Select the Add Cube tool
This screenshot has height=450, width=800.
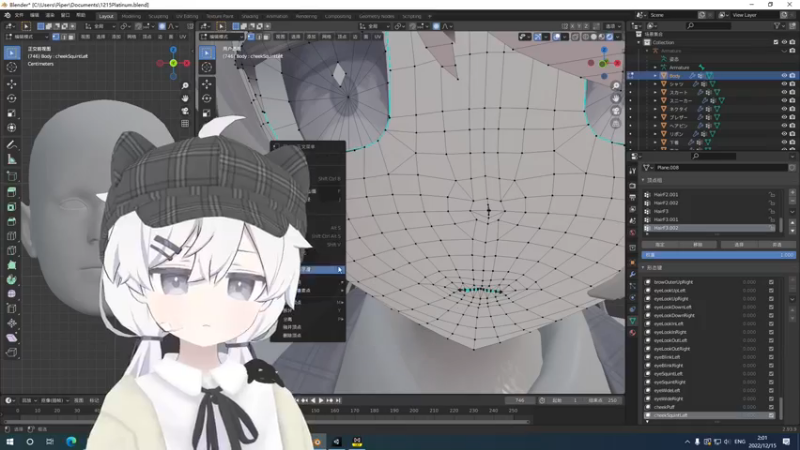(x=12, y=177)
